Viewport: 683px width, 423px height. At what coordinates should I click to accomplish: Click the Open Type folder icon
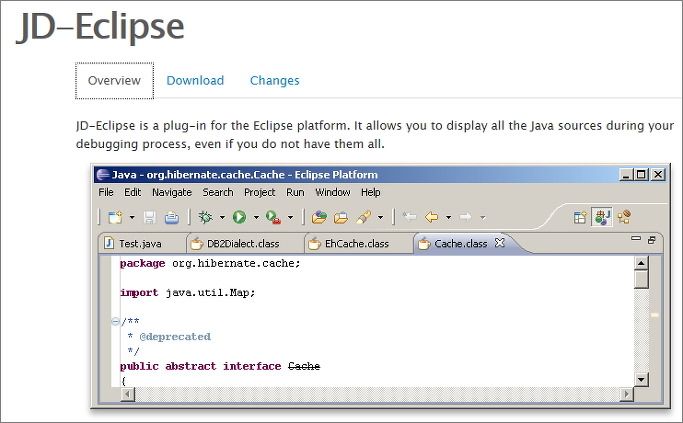click(x=341, y=217)
